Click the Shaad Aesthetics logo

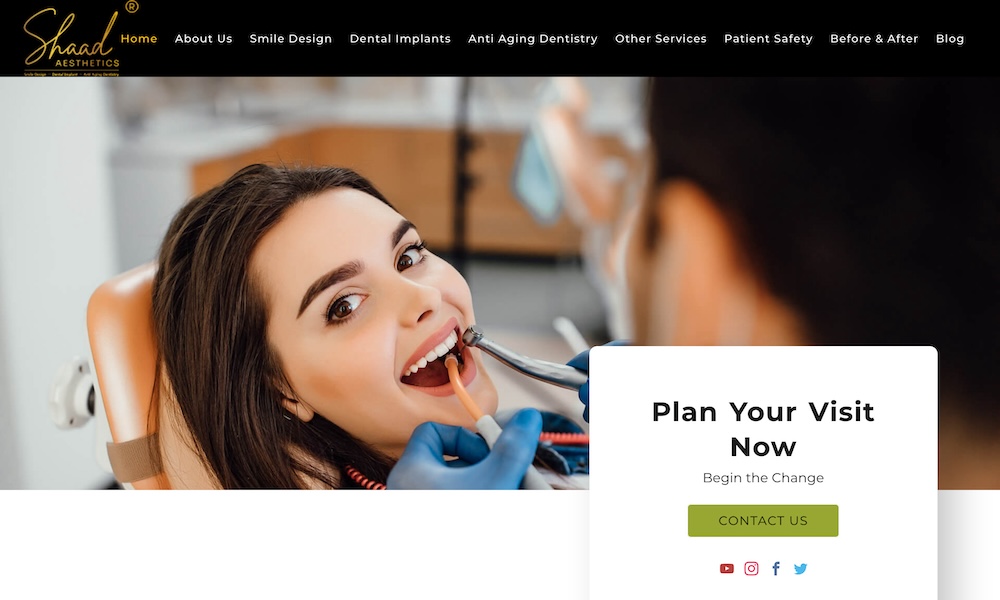[71, 40]
